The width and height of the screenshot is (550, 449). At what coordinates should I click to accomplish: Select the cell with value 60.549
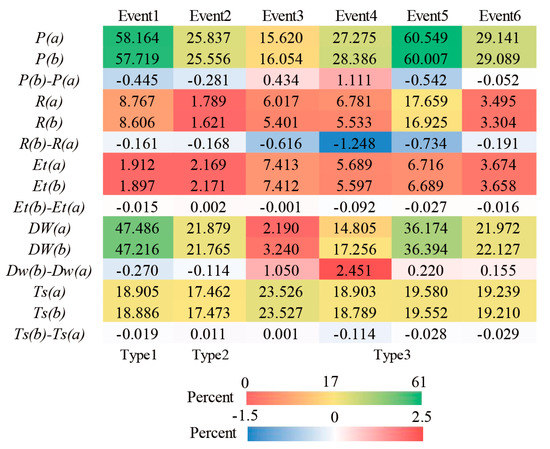click(427, 37)
